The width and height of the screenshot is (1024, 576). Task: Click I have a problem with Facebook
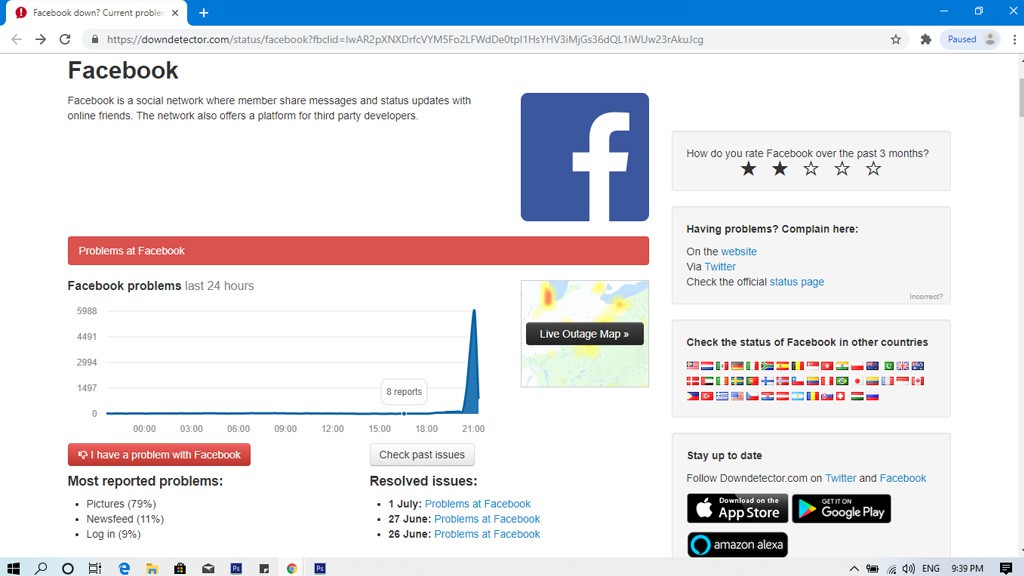159,455
